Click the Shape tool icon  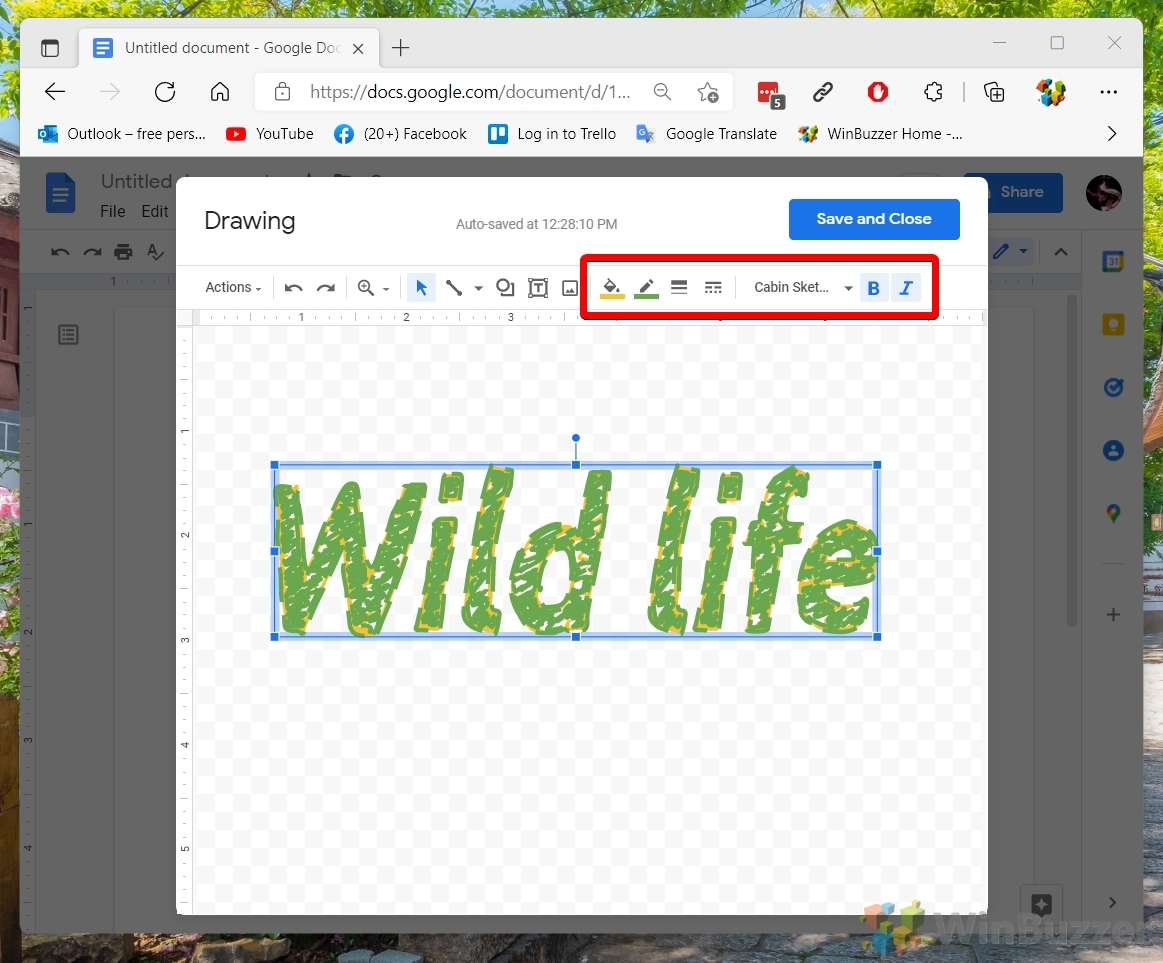505,288
